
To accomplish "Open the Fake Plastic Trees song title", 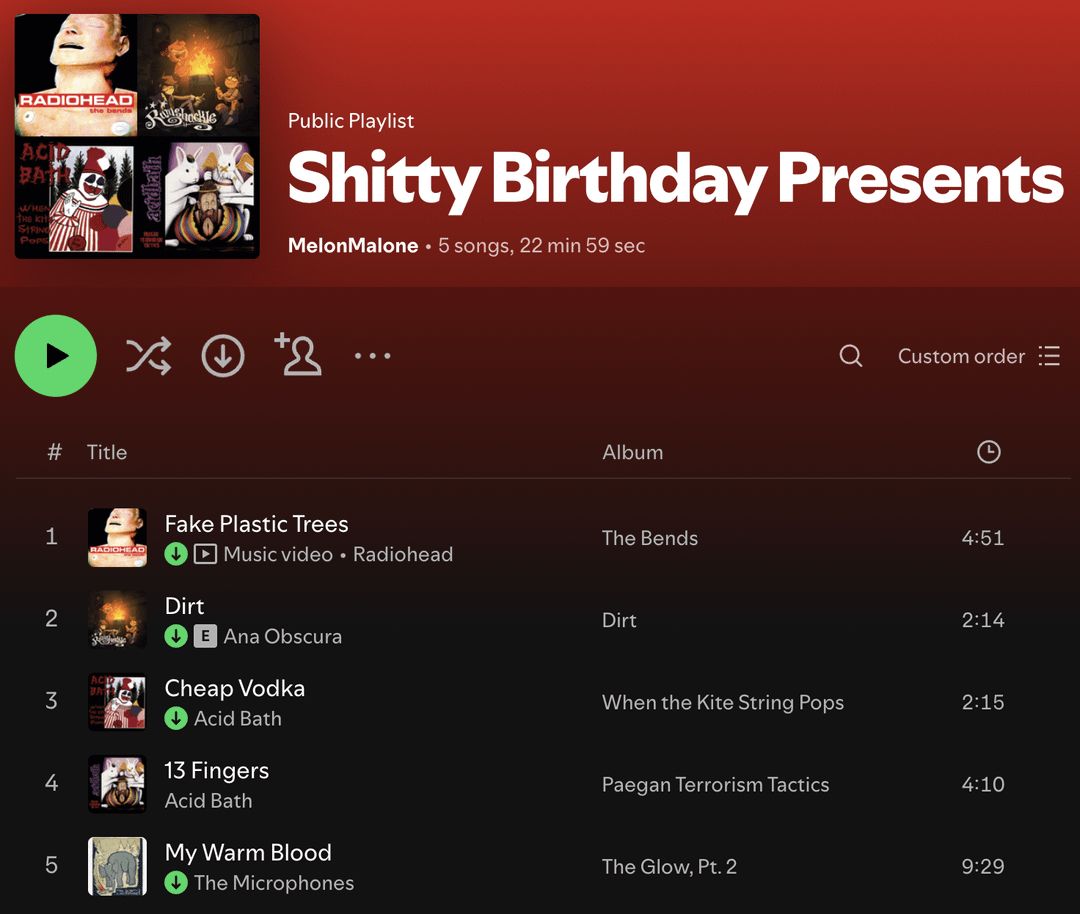I will 256,524.
